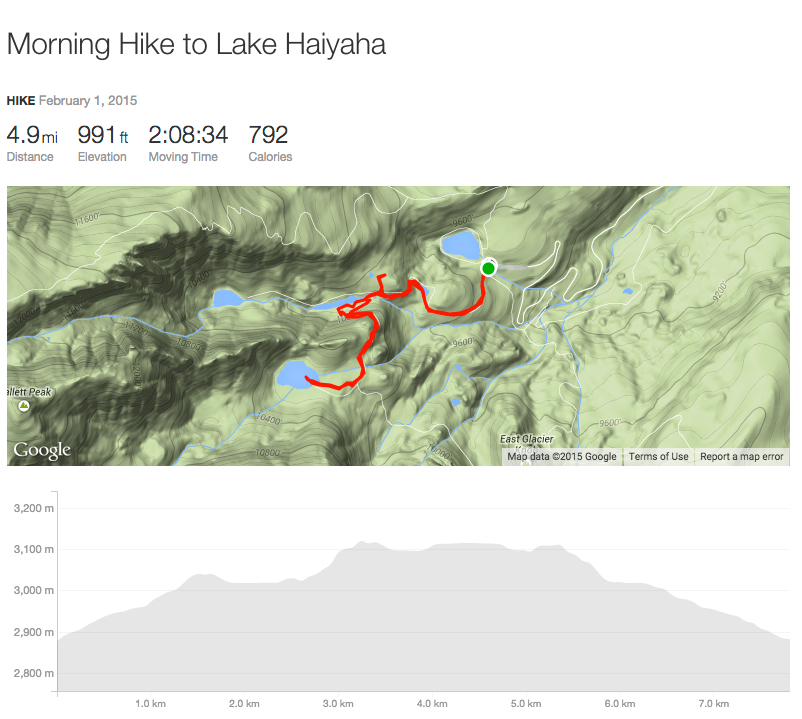Click the blue lake beside the start marker
This screenshot has height=719, width=802.
tap(459, 244)
